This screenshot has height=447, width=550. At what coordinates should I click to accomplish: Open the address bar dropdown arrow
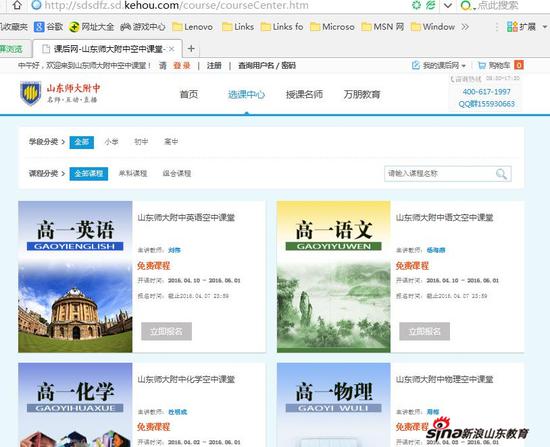[x=448, y=5]
